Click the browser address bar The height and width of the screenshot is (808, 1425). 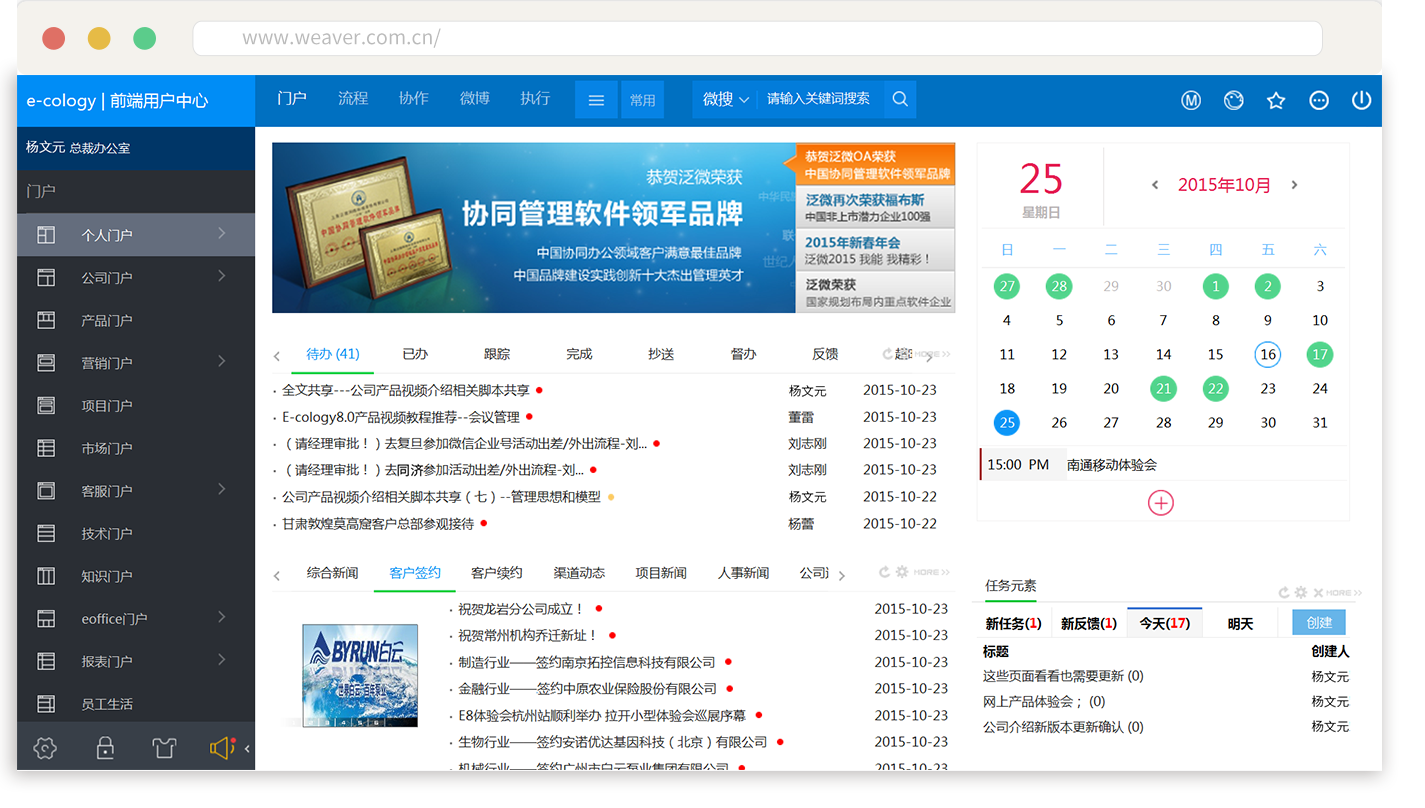click(757, 39)
